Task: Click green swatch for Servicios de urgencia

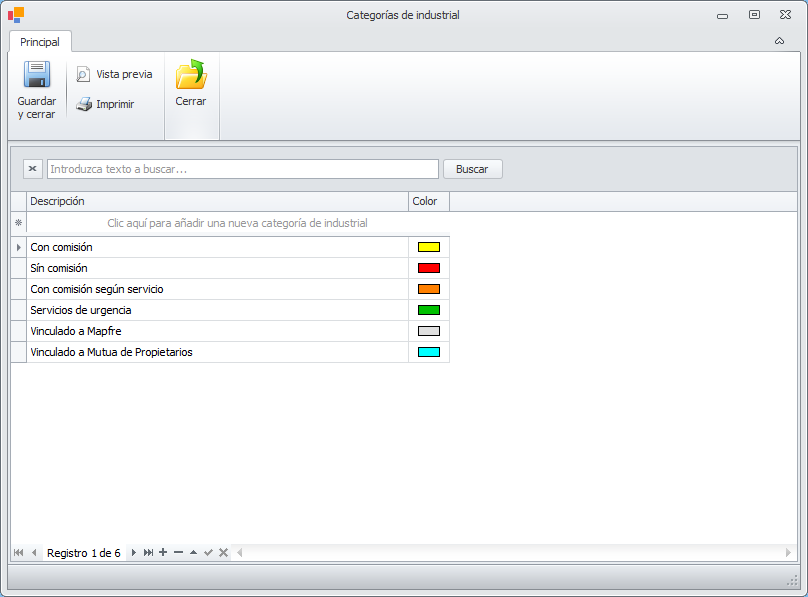Action: pos(429,310)
